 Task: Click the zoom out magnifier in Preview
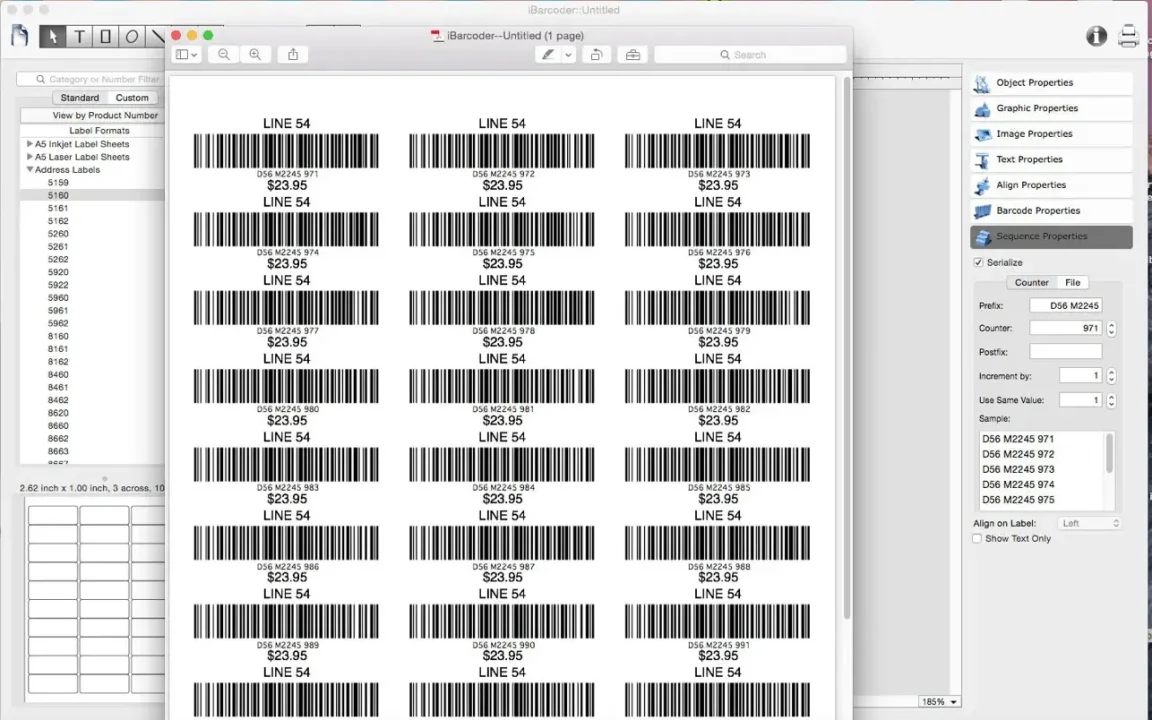tap(223, 54)
